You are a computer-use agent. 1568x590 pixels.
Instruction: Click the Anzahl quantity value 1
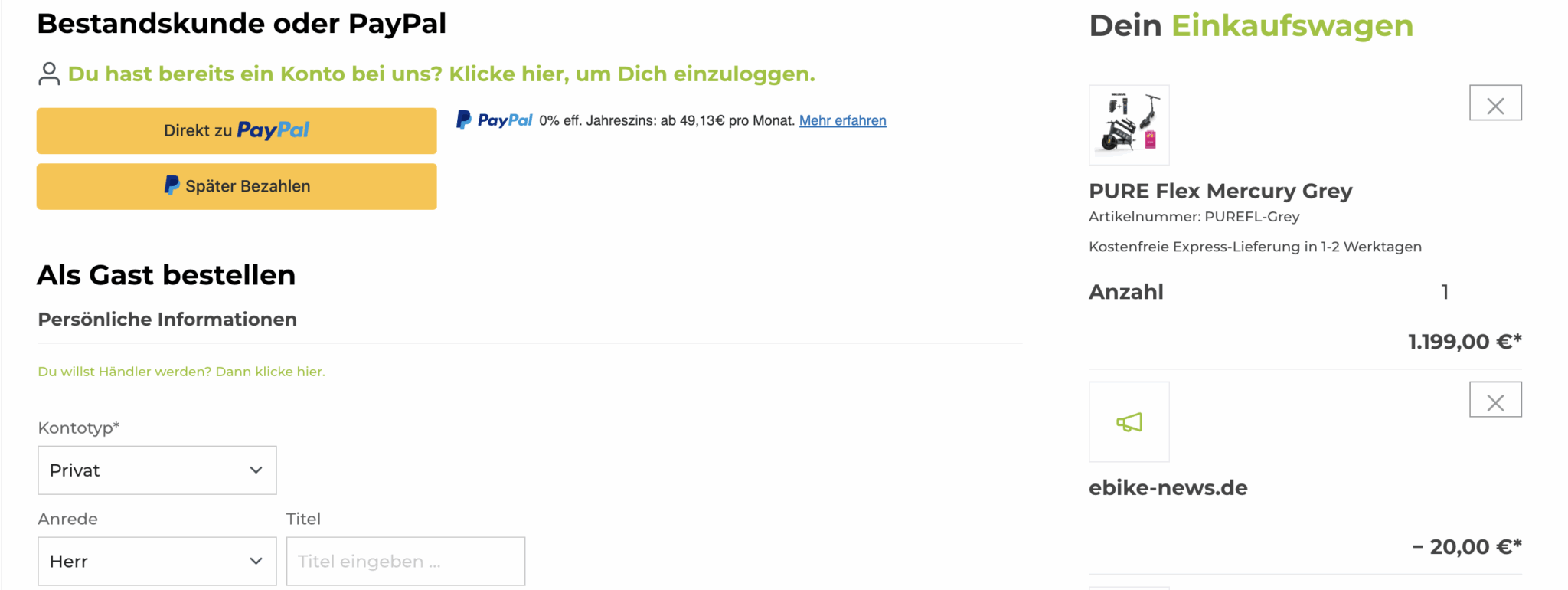1445,292
